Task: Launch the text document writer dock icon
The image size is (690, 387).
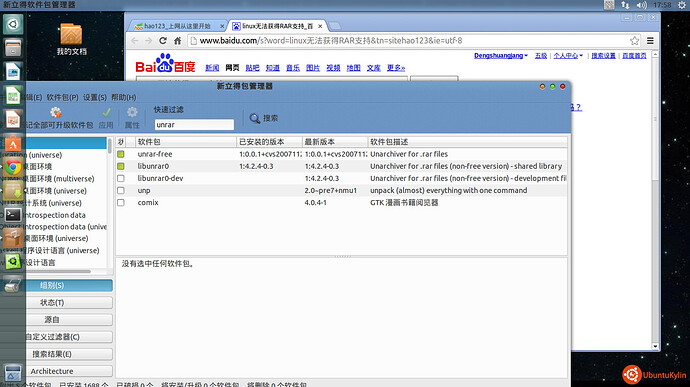Action: pyautogui.click(x=13, y=72)
